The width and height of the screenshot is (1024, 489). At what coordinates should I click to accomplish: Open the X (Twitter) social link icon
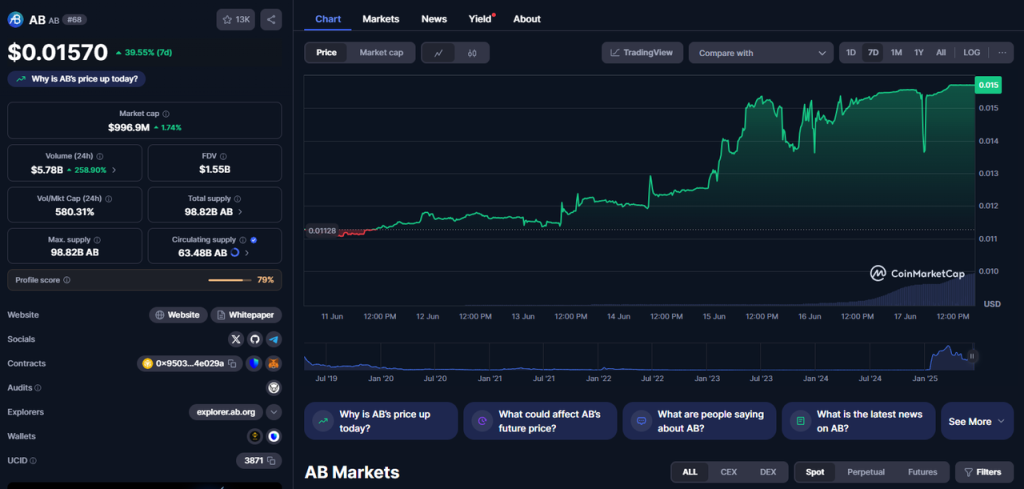click(236, 339)
